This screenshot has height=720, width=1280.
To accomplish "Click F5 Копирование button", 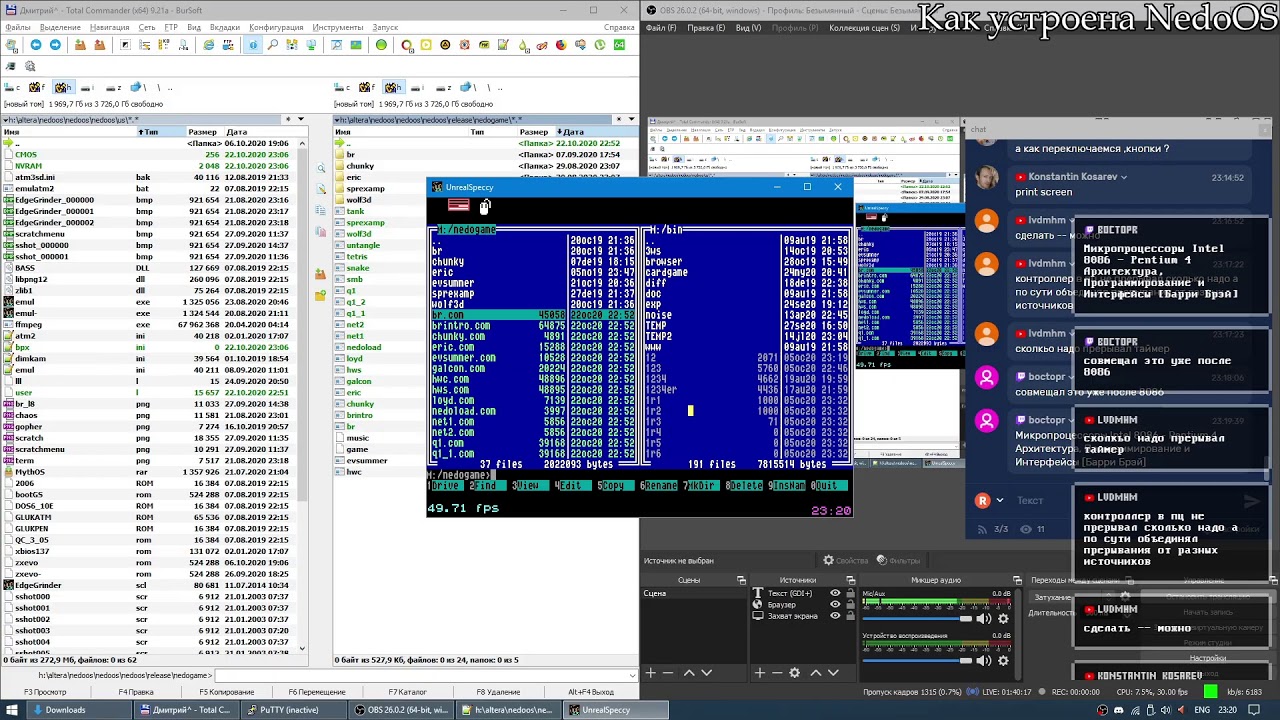I will click(226, 692).
